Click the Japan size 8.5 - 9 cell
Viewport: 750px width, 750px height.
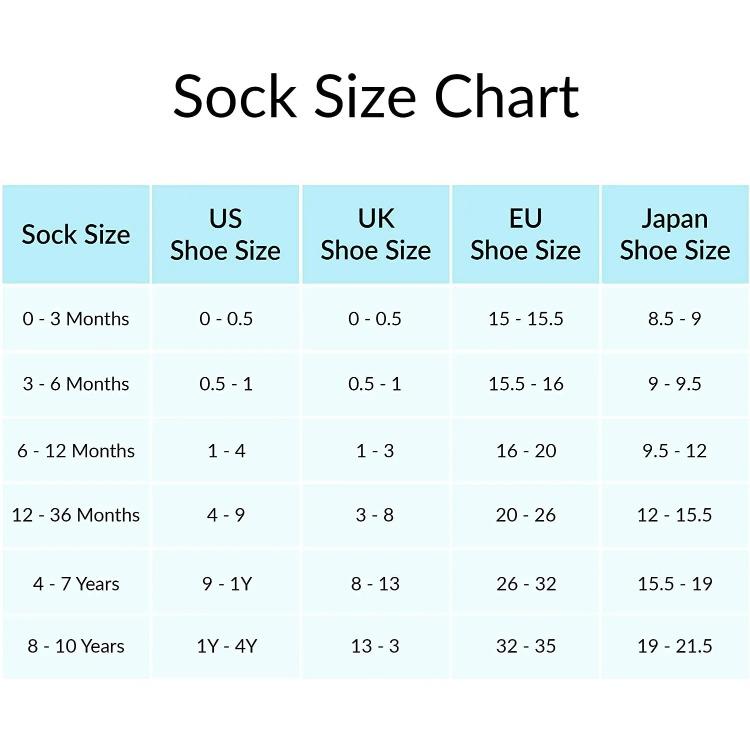675,319
